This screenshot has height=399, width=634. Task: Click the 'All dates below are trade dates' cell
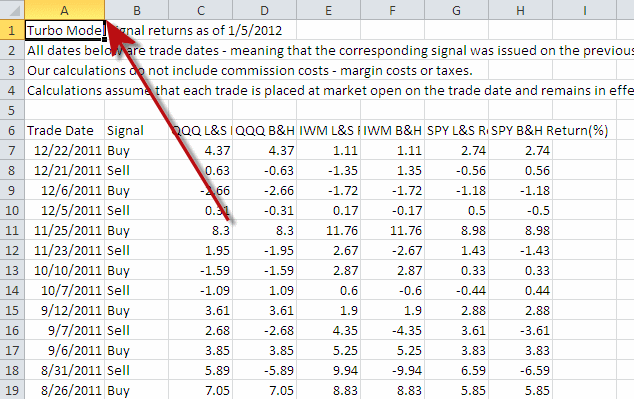(x=65, y=51)
